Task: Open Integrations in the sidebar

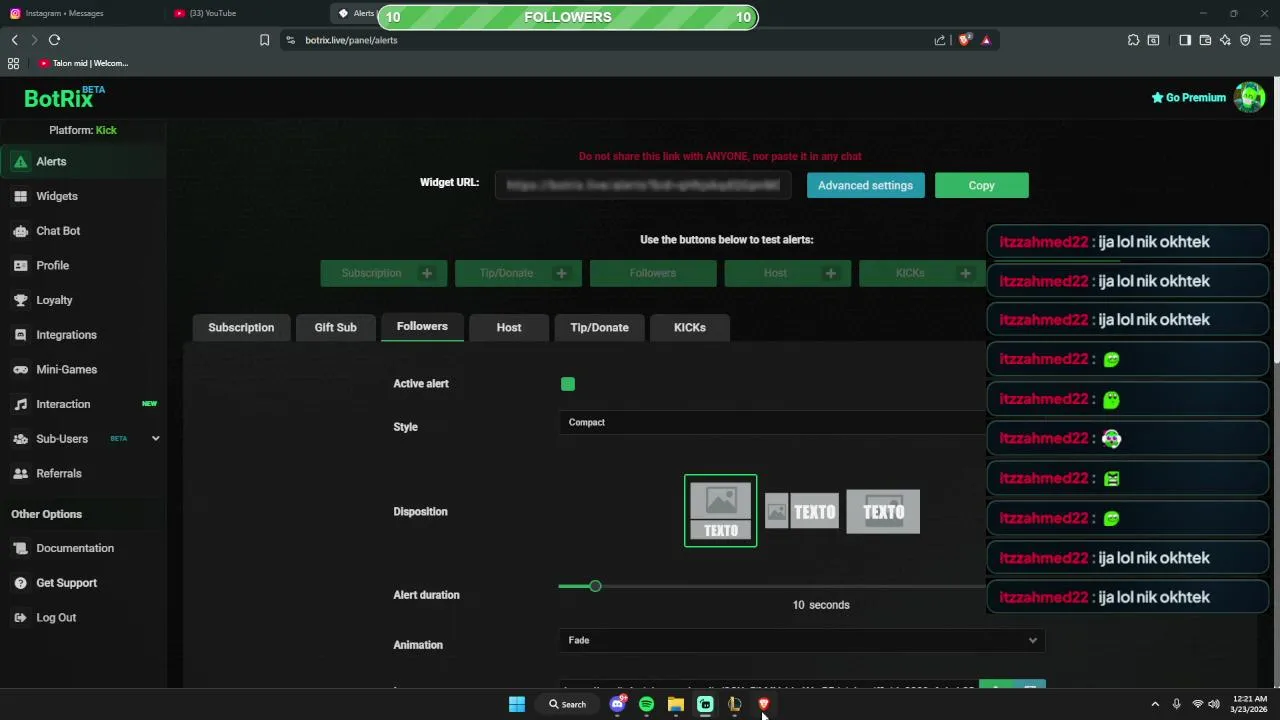Action: click(x=66, y=335)
